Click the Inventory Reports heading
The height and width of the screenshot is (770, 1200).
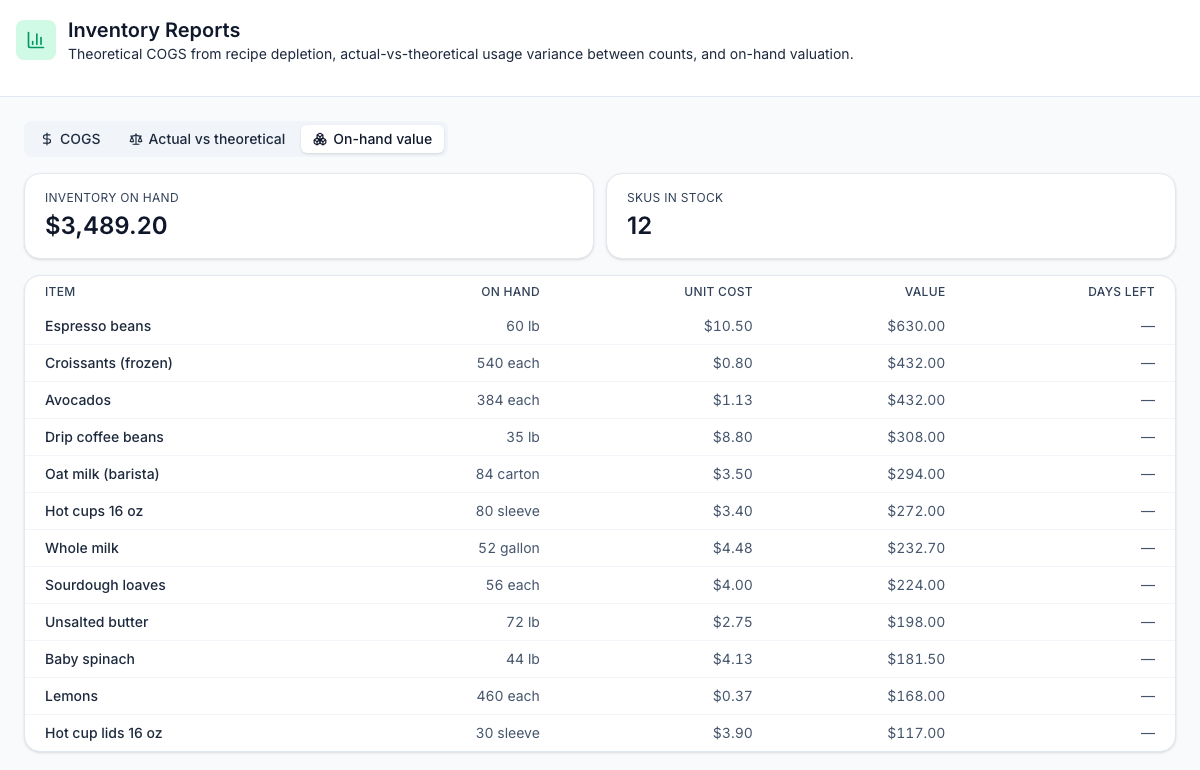[154, 30]
